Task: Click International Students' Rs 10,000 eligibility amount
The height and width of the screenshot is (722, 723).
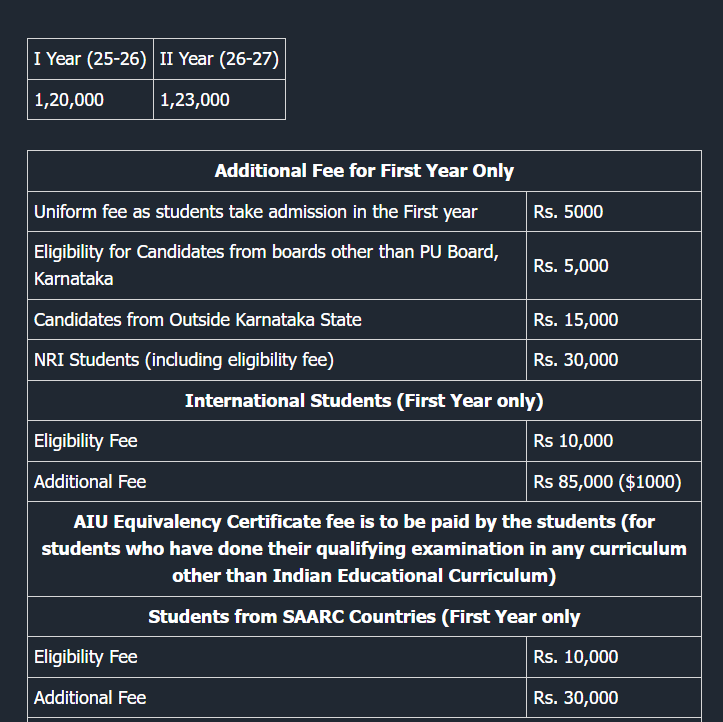Action: coord(574,441)
